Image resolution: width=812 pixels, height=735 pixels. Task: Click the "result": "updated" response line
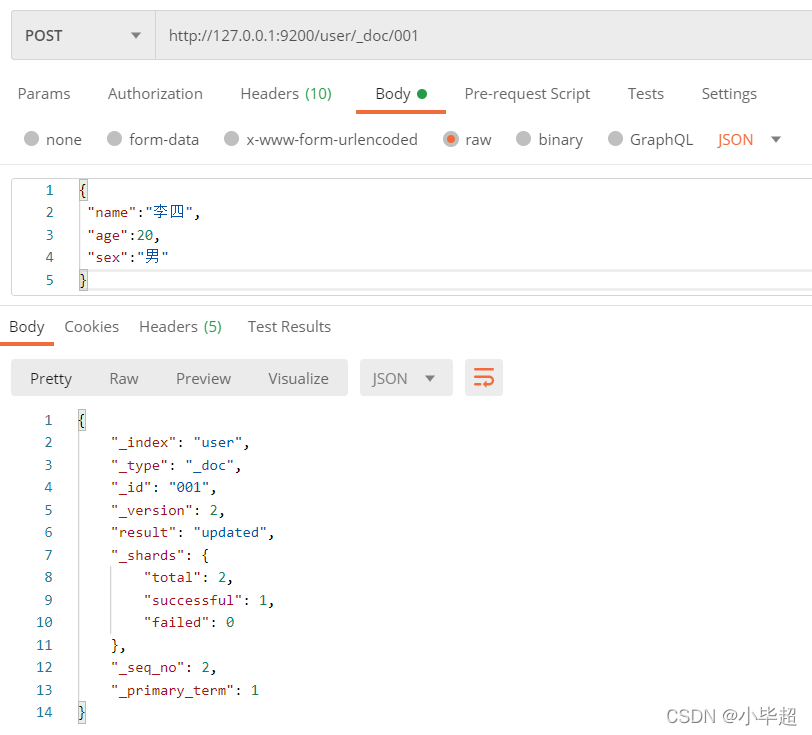pos(192,532)
